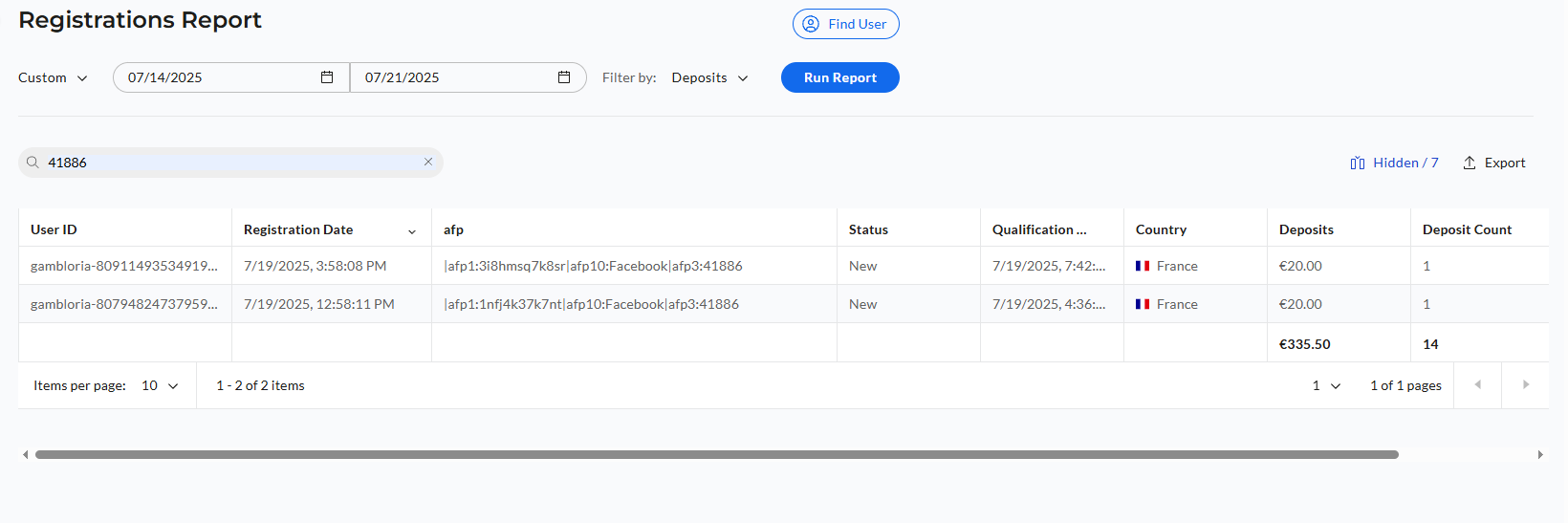The image size is (1568, 523).
Task: Click the search magnifier icon
Action: pos(33,163)
